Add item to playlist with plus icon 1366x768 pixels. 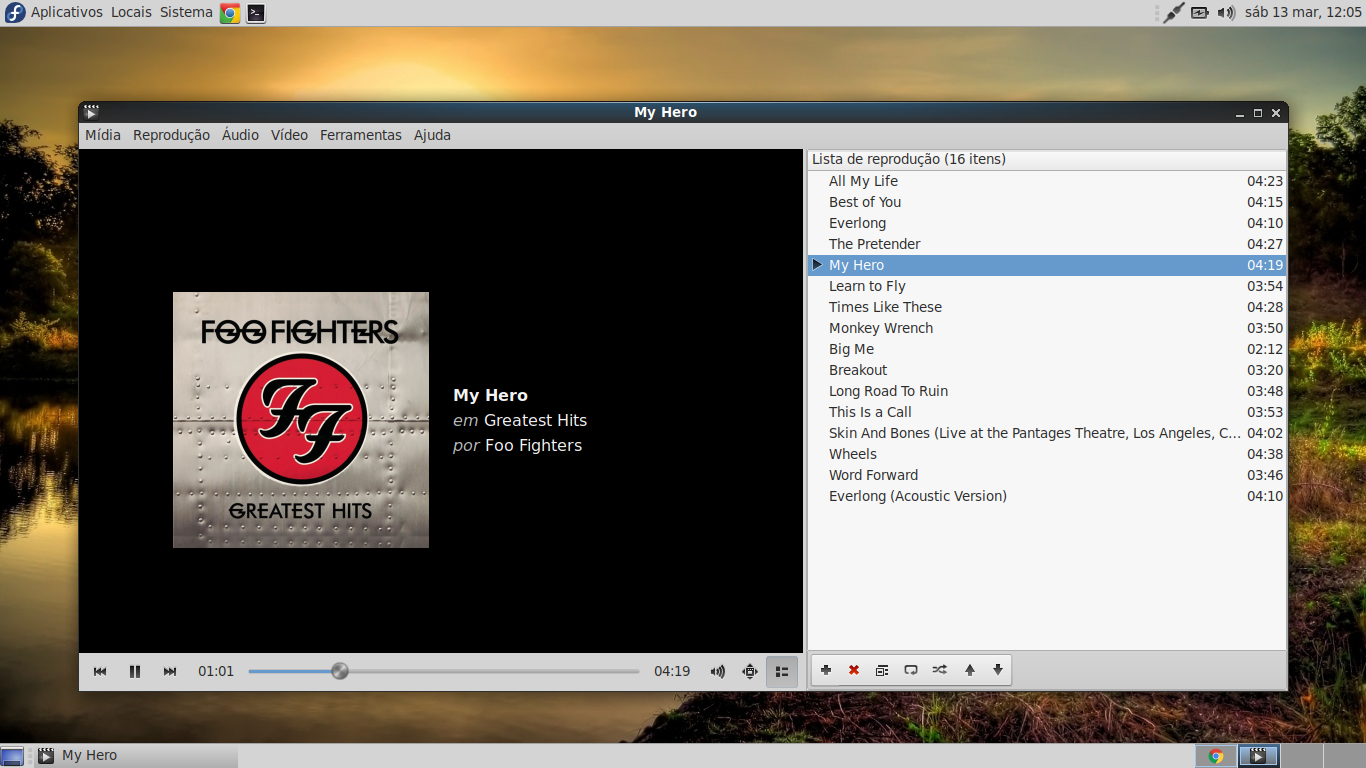tap(826, 670)
